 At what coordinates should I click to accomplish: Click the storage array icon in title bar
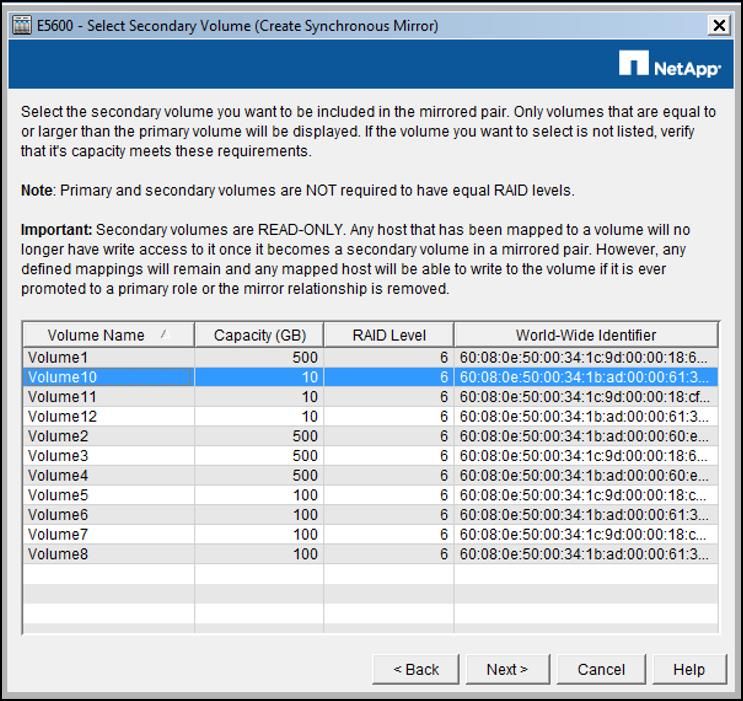tap(21, 25)
